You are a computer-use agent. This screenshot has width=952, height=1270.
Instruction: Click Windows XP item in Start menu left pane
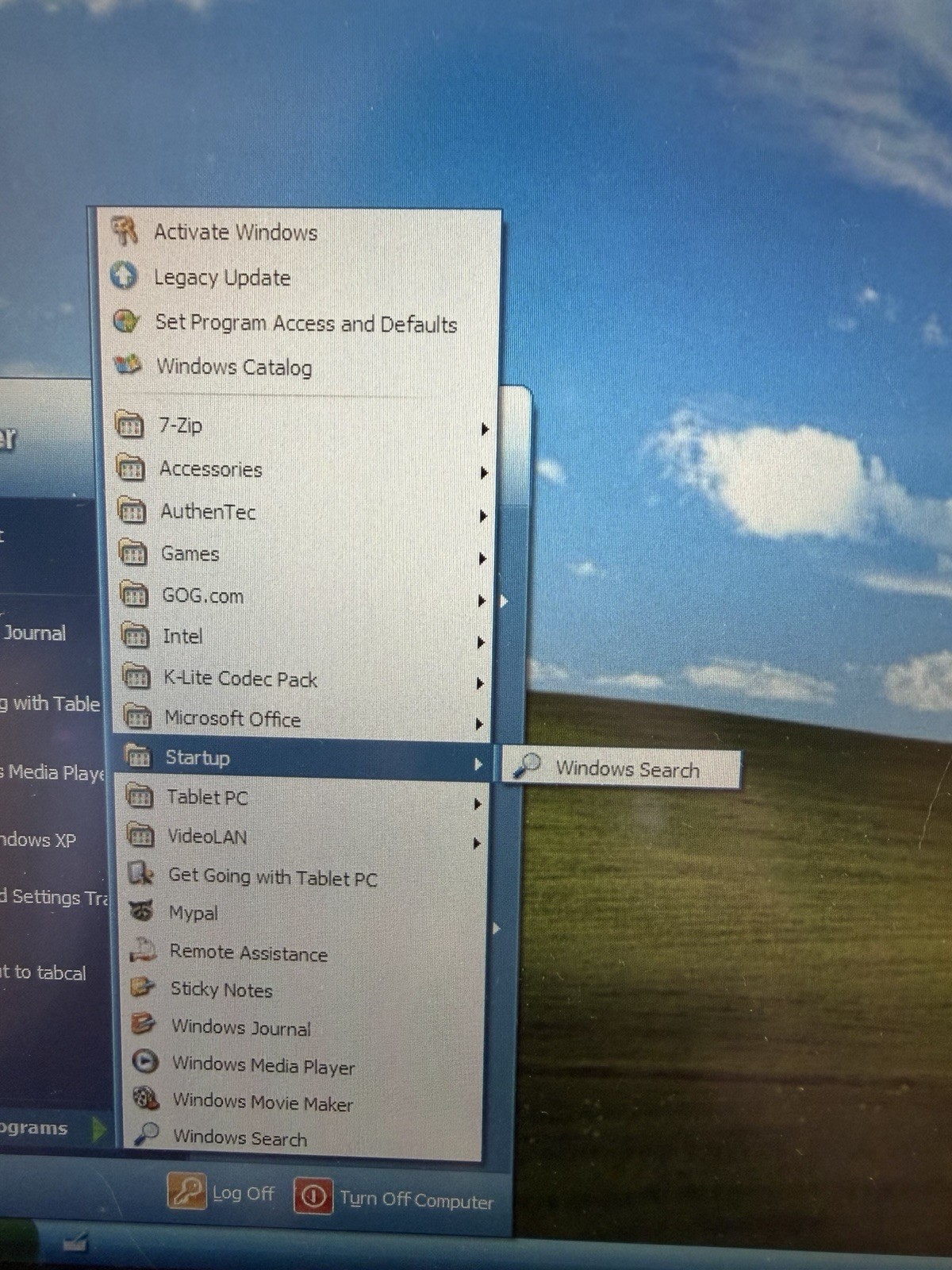click(38, 840)
